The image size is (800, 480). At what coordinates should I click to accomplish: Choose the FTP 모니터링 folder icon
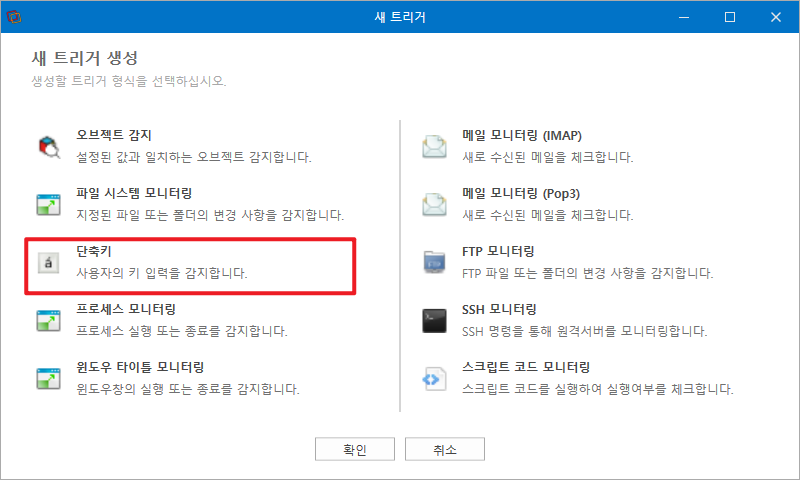tap(434, 262)
